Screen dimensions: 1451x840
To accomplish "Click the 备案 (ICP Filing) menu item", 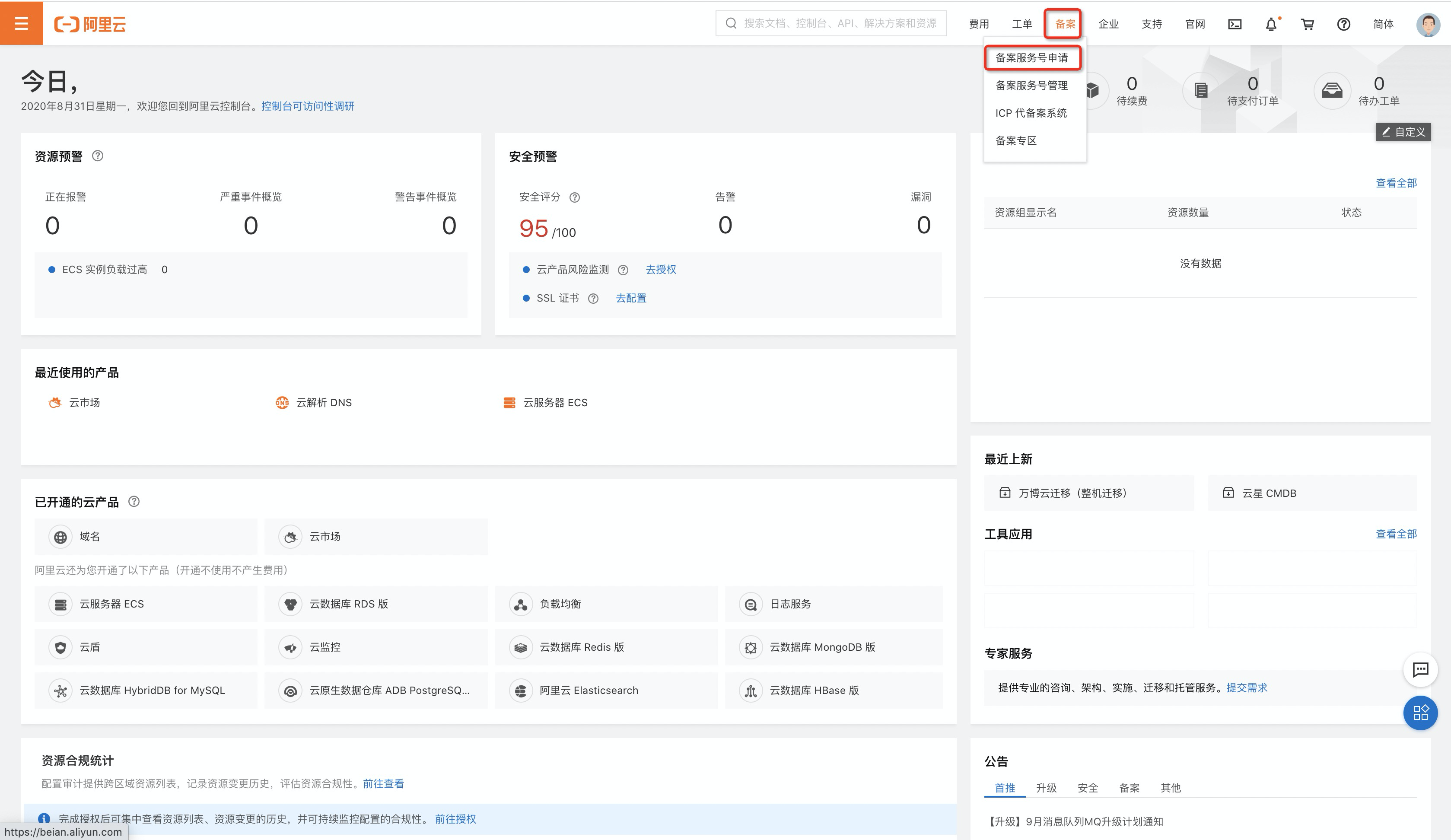I will [1064, 23].
